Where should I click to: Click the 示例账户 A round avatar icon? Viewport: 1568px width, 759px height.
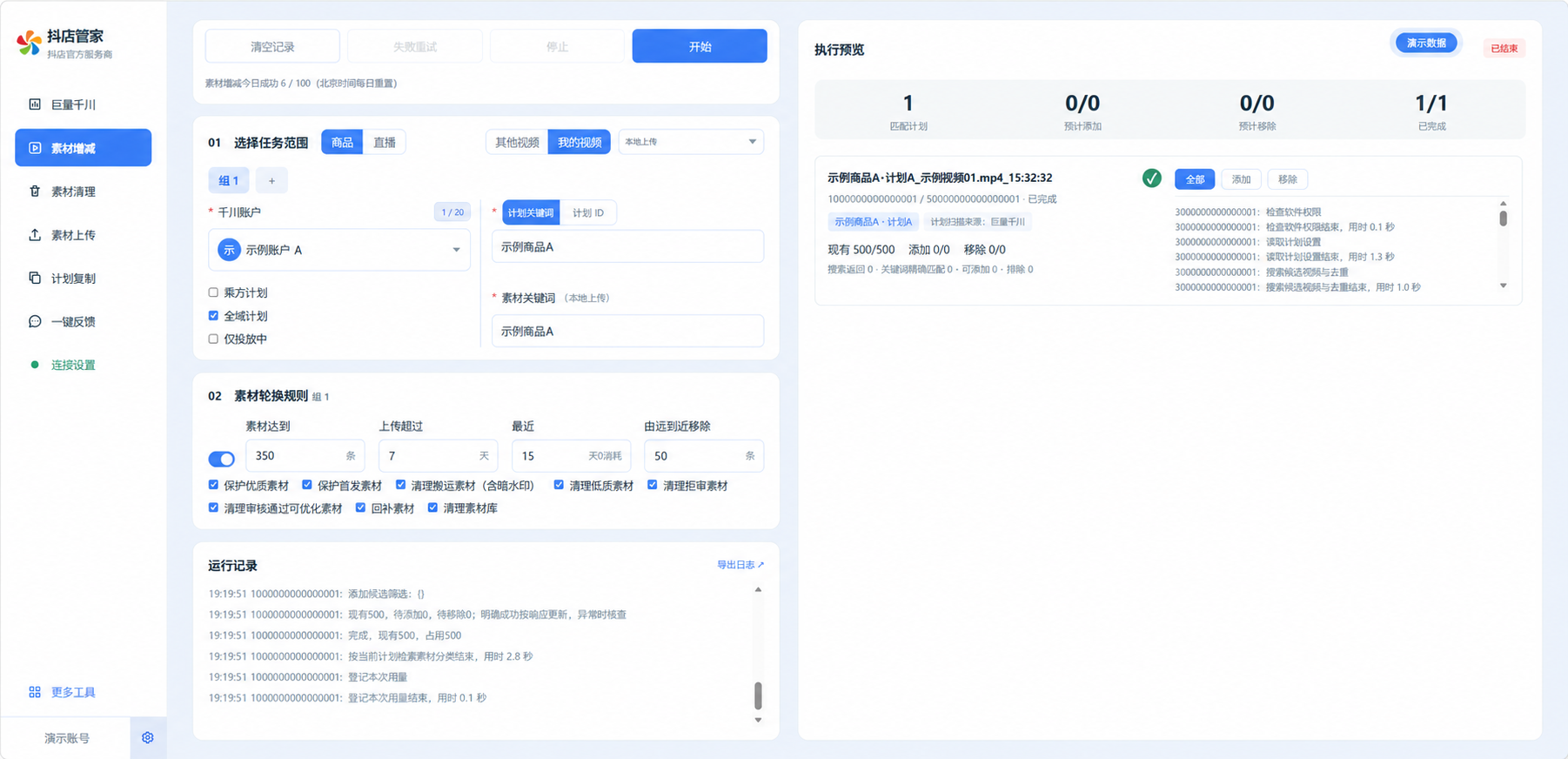click(x=229, y=250)
